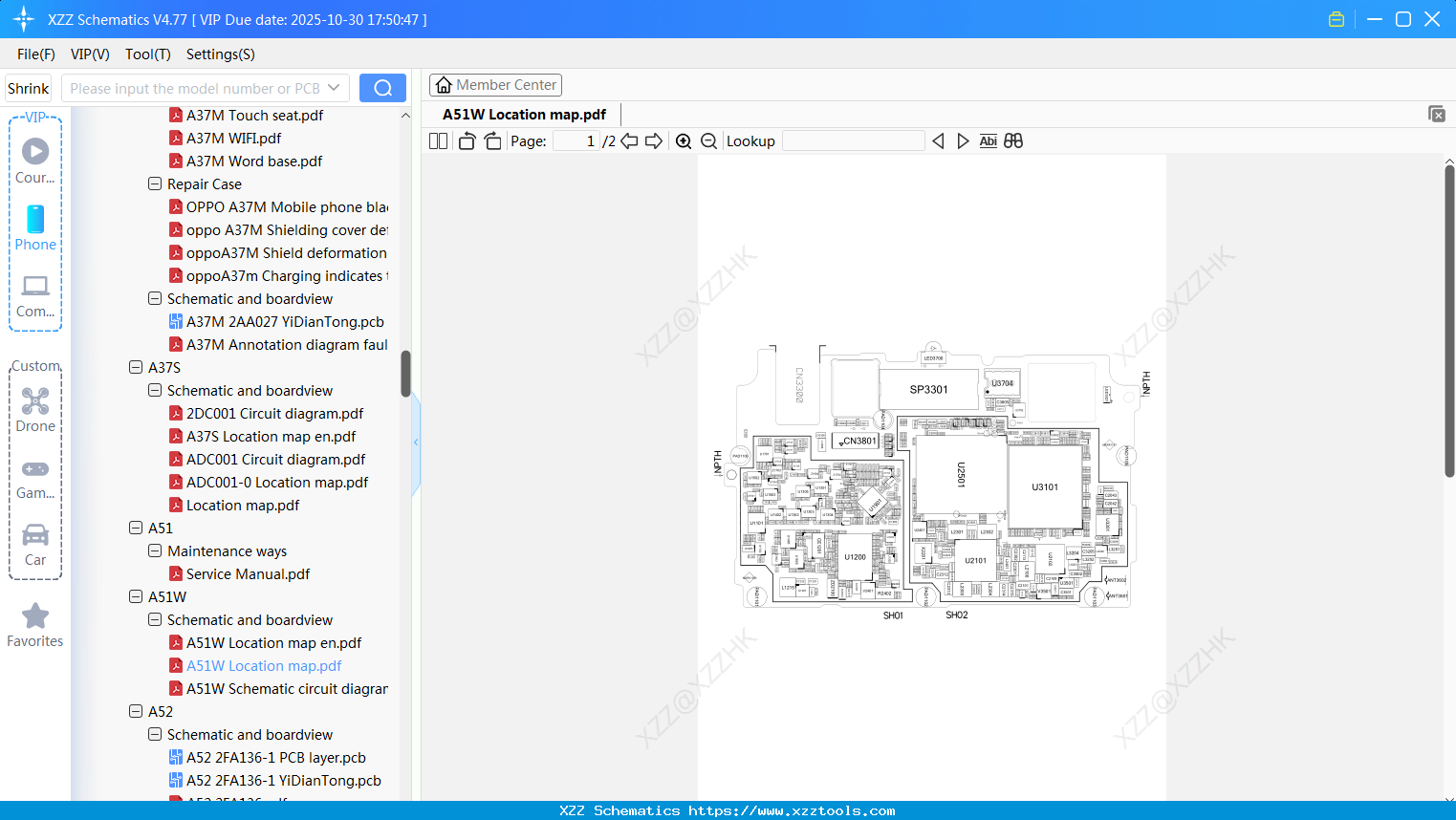This screenshot has width=1456, height=820.
Task: Collapse the A37S Schematic and boardview folder
Action: tap(154, 390)
